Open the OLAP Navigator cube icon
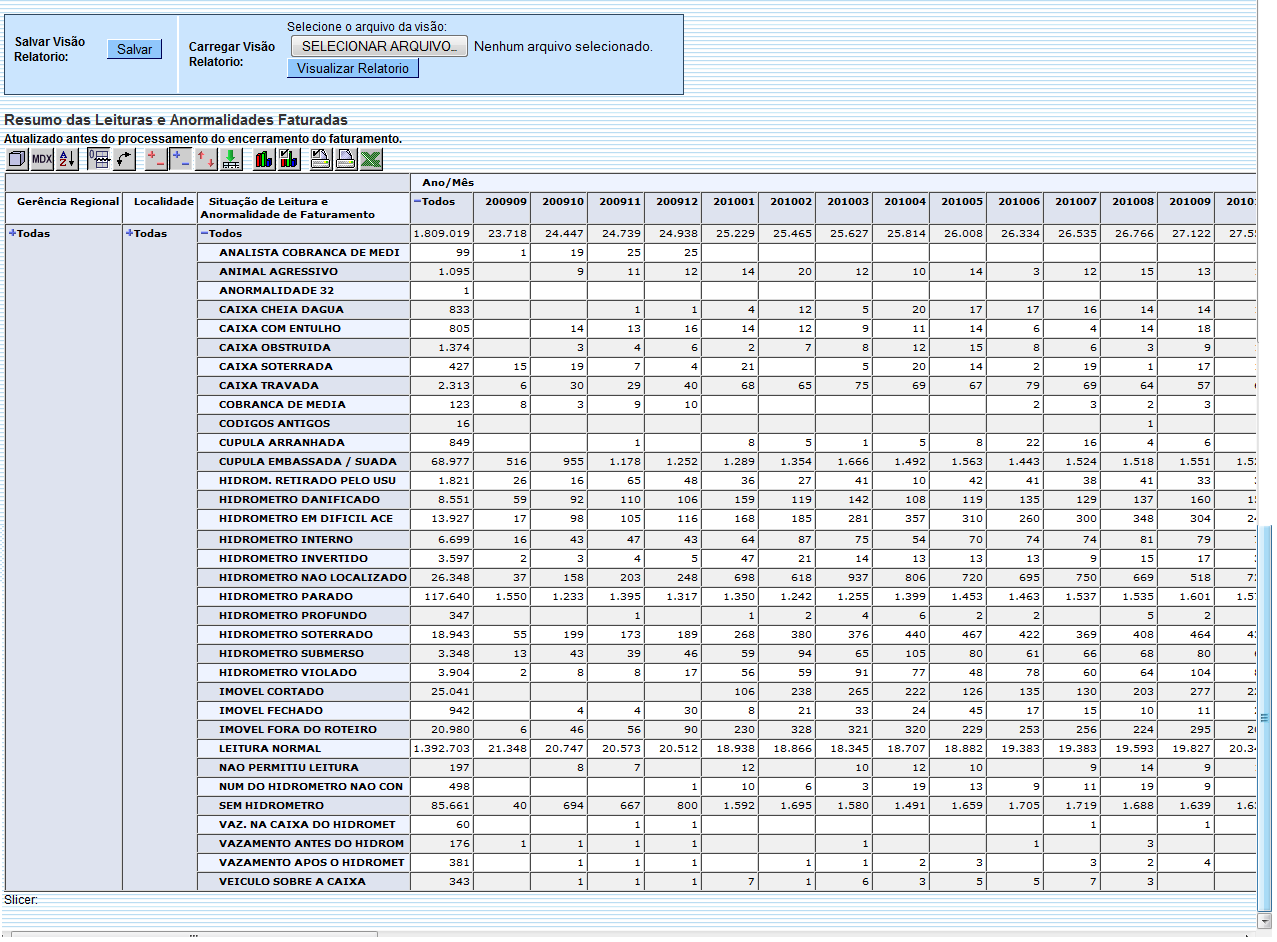 (x=17, y=159)
